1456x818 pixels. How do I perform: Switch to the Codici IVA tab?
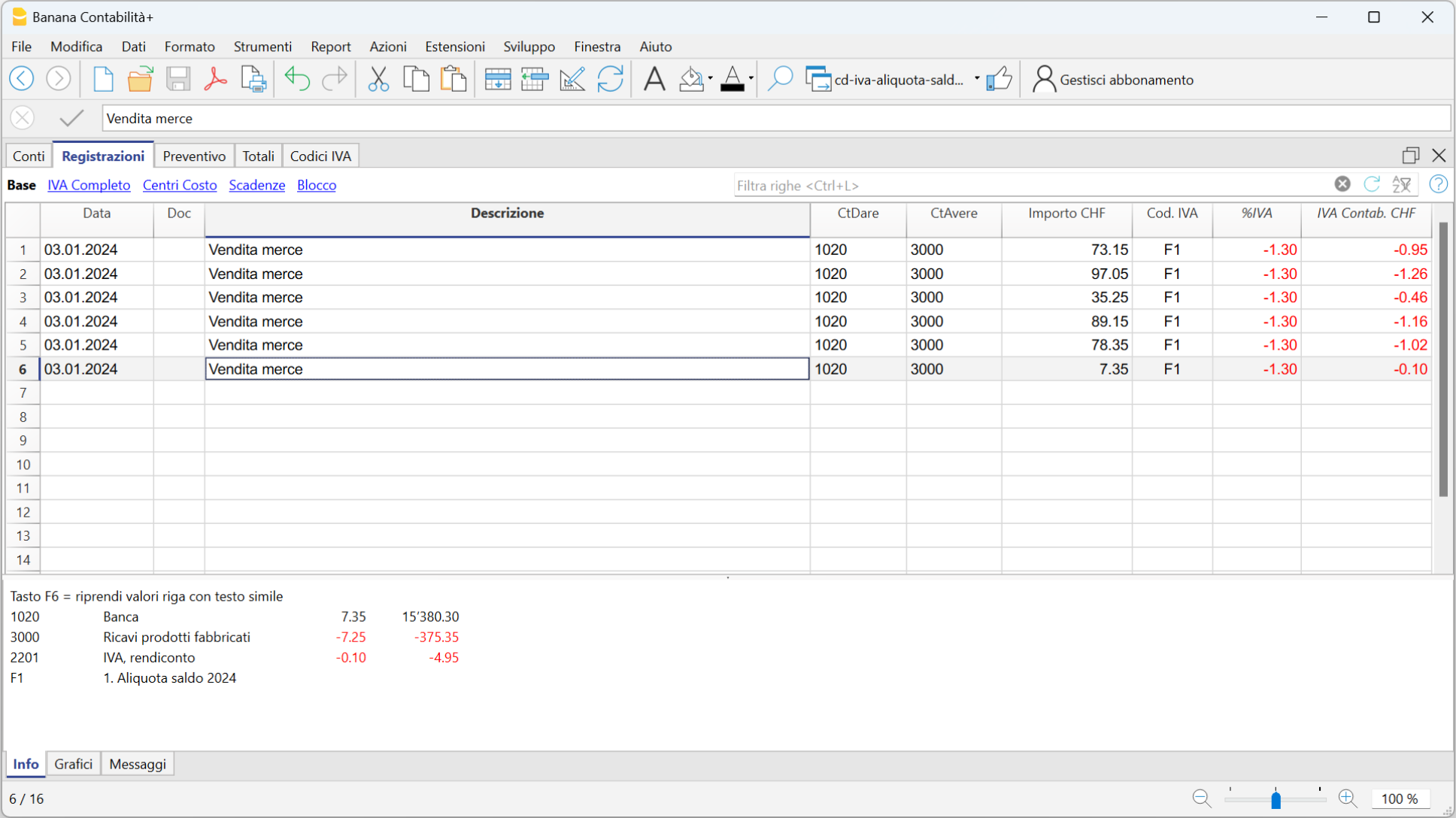[x=320, y=156]
